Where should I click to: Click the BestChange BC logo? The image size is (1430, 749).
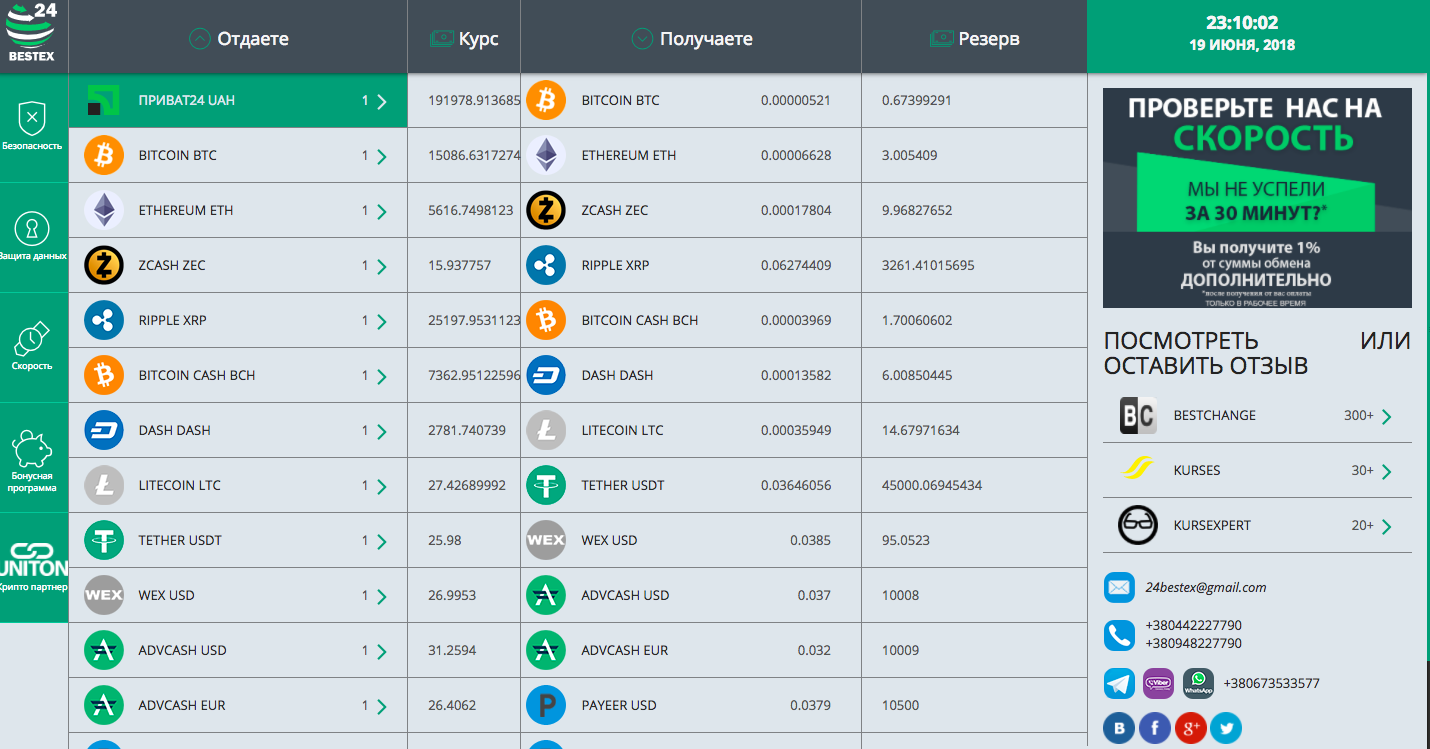(1138, 415)
